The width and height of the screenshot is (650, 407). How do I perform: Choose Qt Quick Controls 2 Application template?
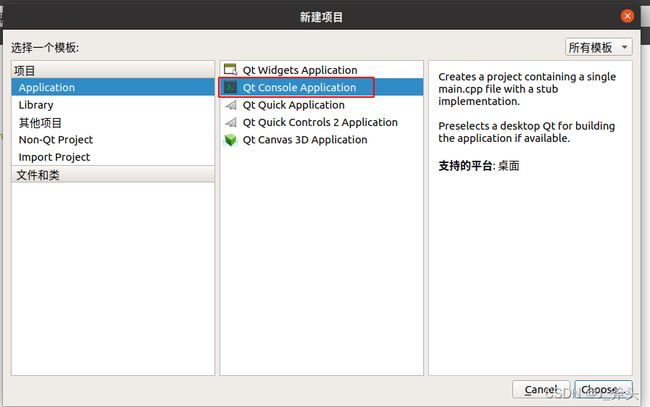coord(322,122)
